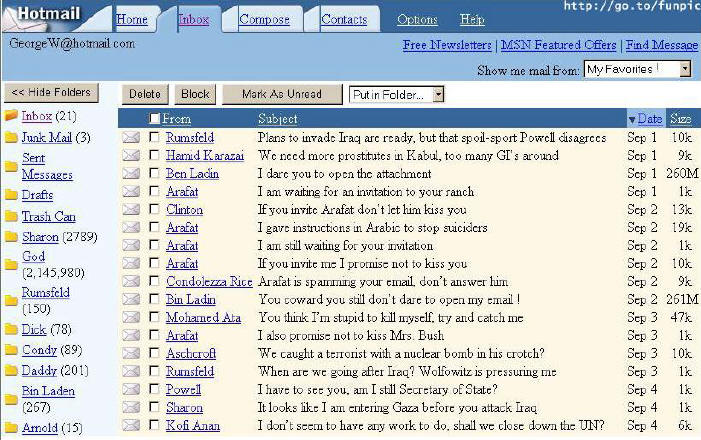Image resolution: width=701 pixels, height=440 pixels.
Task: Open Junk Mail folder link
Action: click(x=47, y=137)
